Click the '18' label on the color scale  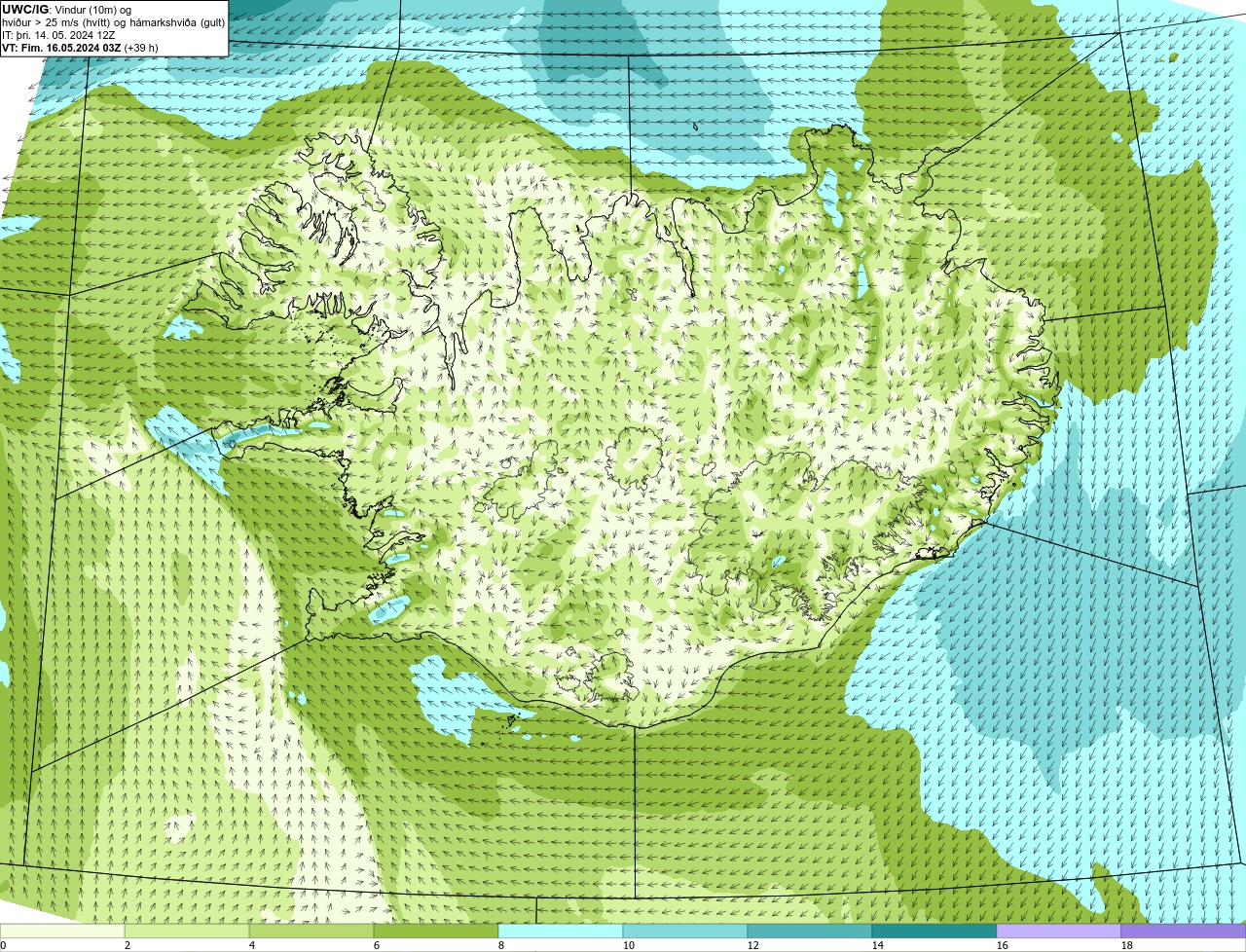tap(1126, 945)
